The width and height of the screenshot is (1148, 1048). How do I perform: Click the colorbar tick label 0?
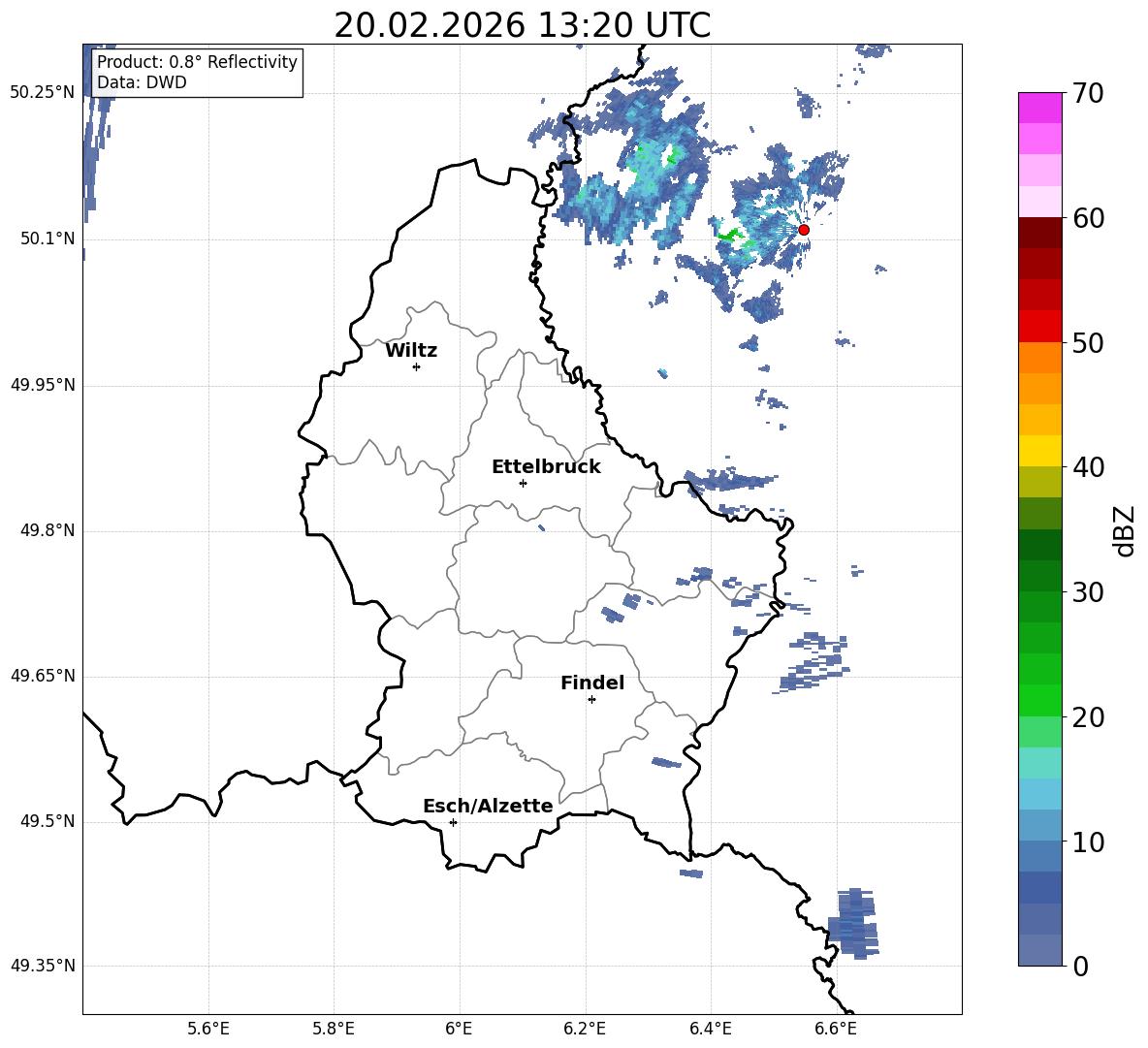click(1080, 967)
